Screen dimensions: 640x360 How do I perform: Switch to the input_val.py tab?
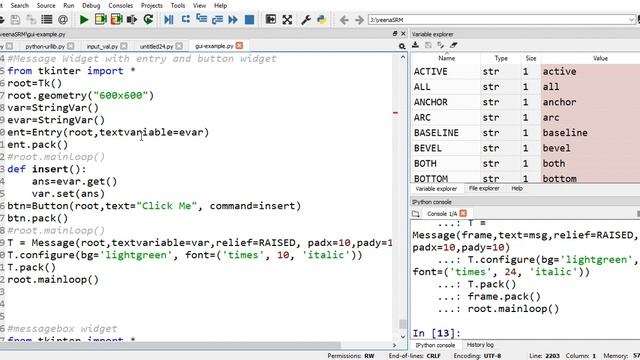coord(102,46)
